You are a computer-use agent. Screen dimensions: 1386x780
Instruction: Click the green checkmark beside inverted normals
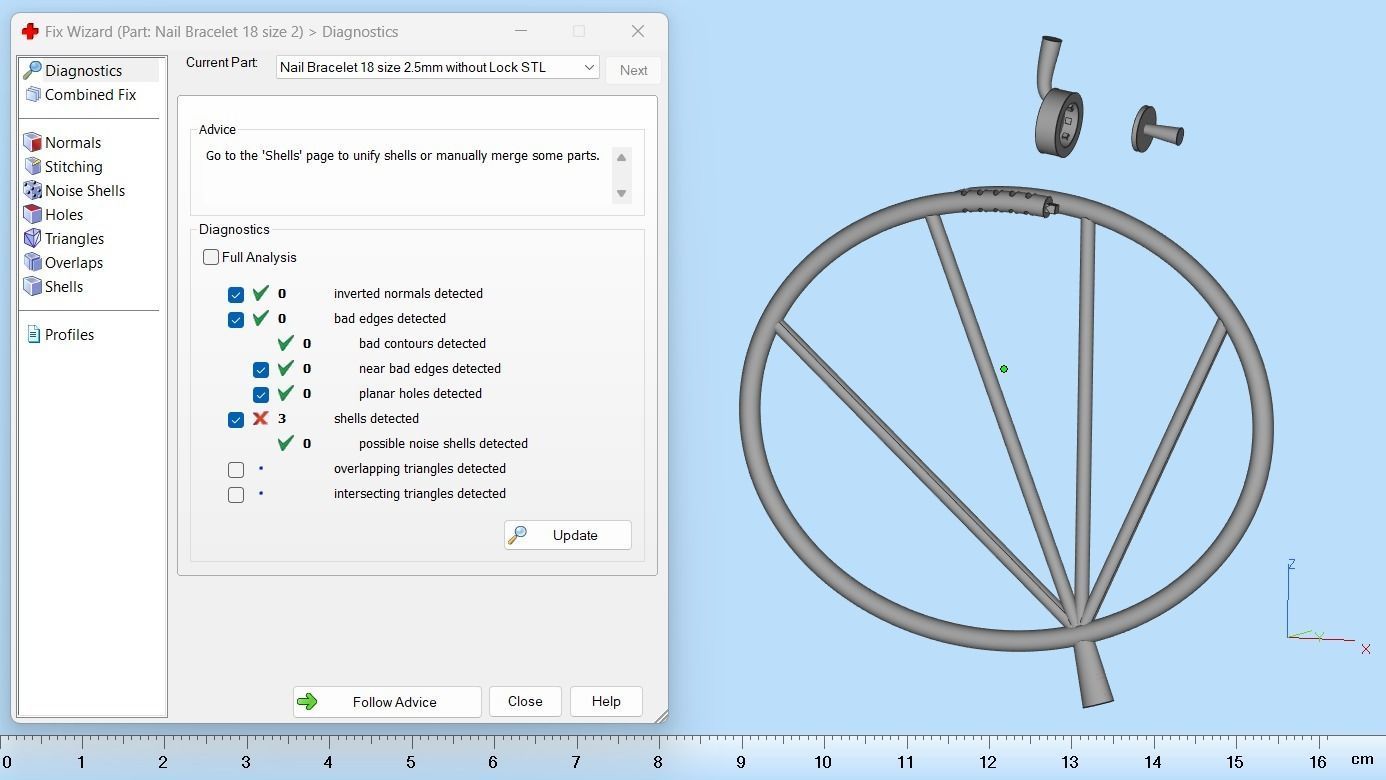coord(261,293)
